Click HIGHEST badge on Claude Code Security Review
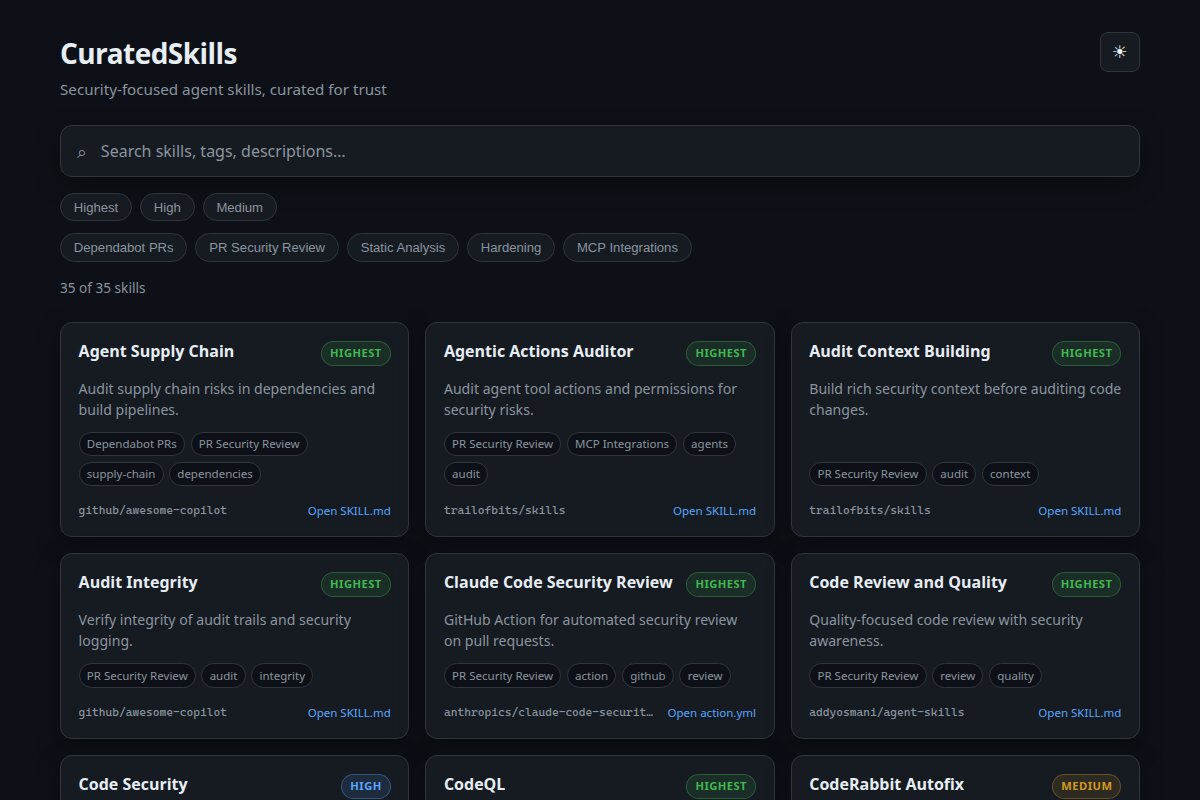Image resolution: width=1200 pixels, height=800 pixels. (x=721, y=584)
